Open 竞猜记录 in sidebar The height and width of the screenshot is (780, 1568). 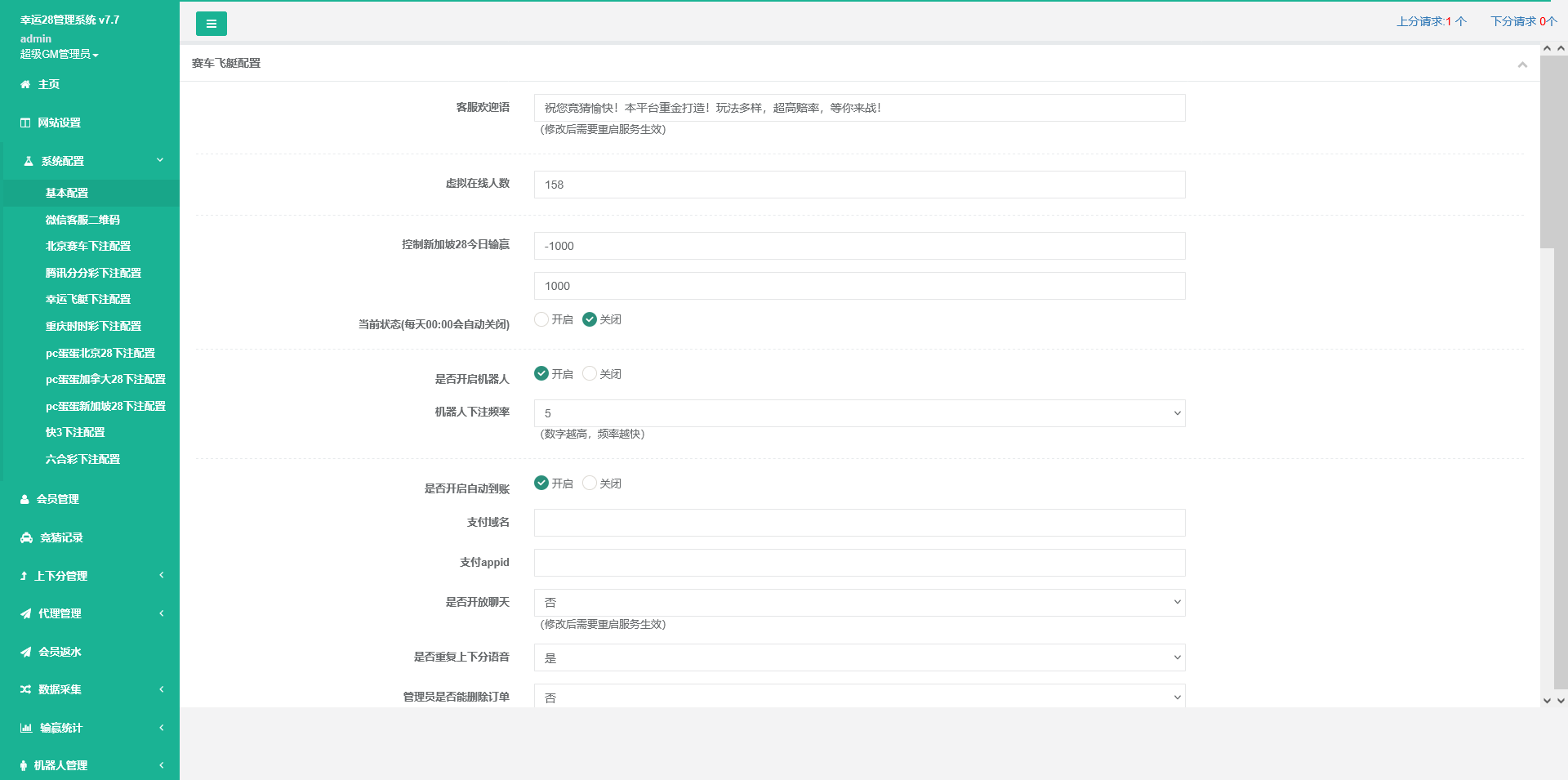coord(90,537)
